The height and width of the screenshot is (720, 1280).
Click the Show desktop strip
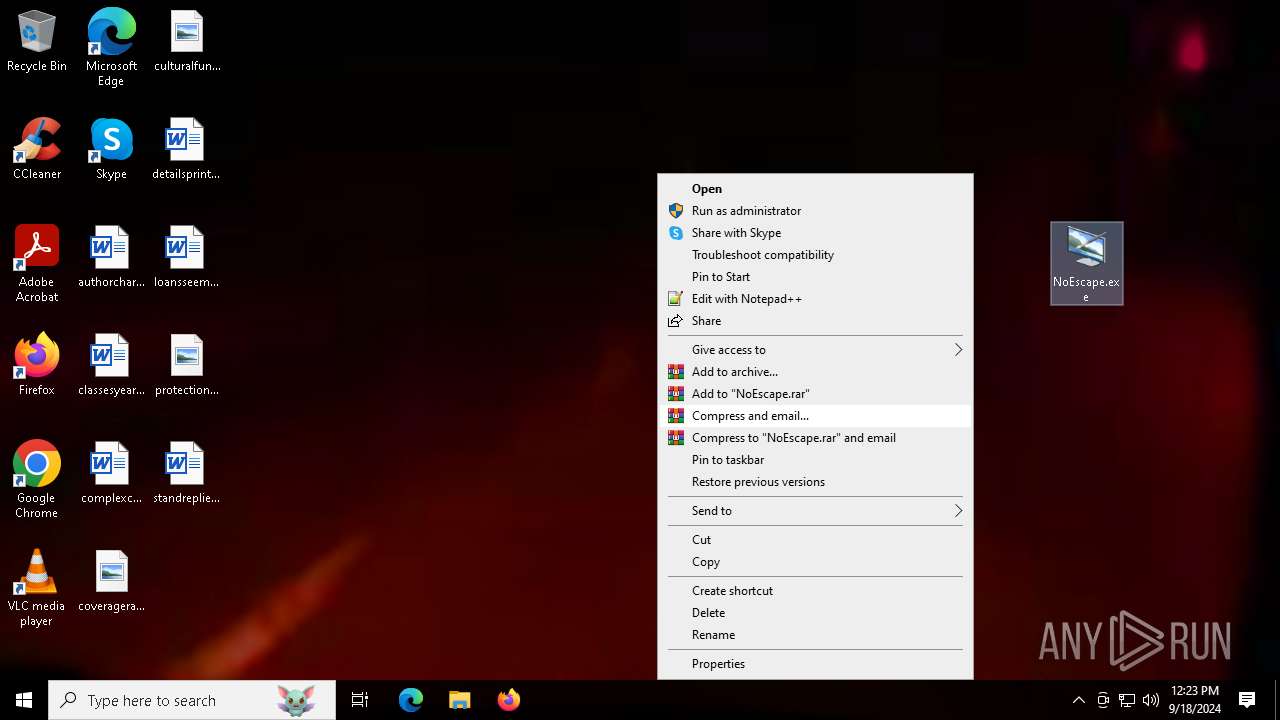[1277, 700]
